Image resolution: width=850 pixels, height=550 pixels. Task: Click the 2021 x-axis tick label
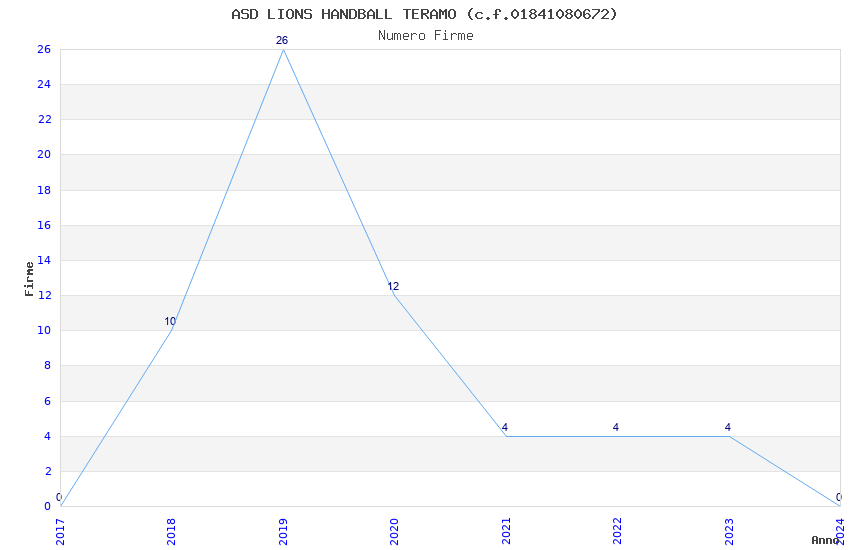coord(506,532)
